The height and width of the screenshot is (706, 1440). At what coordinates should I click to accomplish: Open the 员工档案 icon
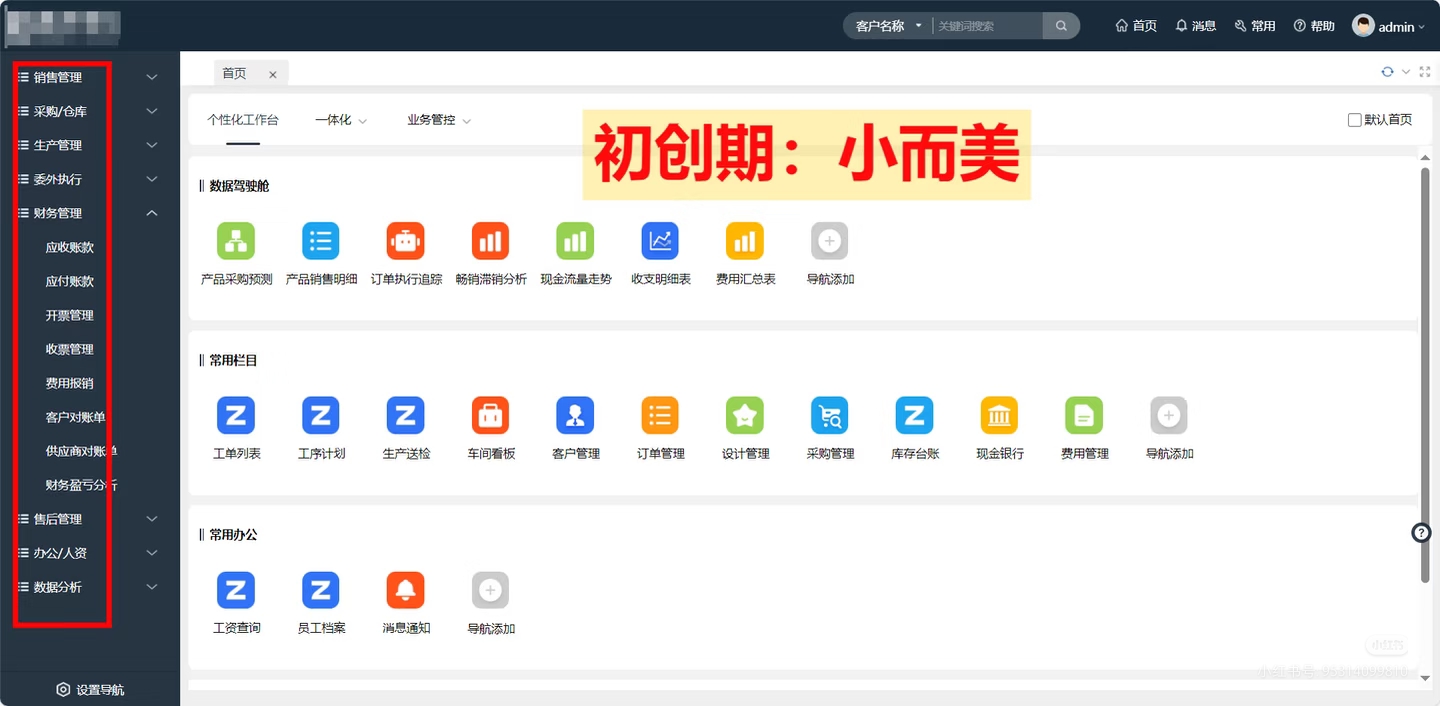click(321, 590)
